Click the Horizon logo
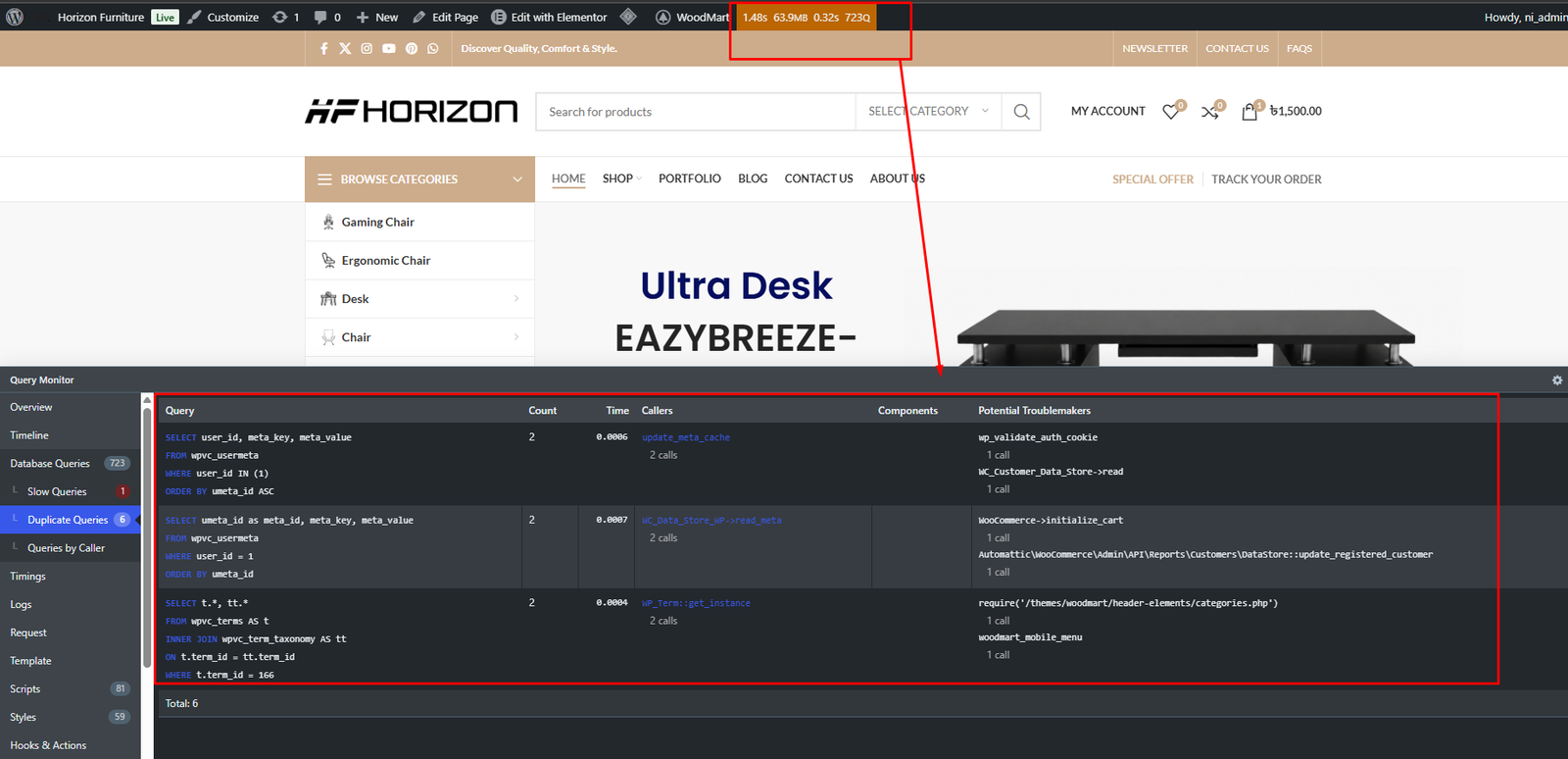 (412, 111)
